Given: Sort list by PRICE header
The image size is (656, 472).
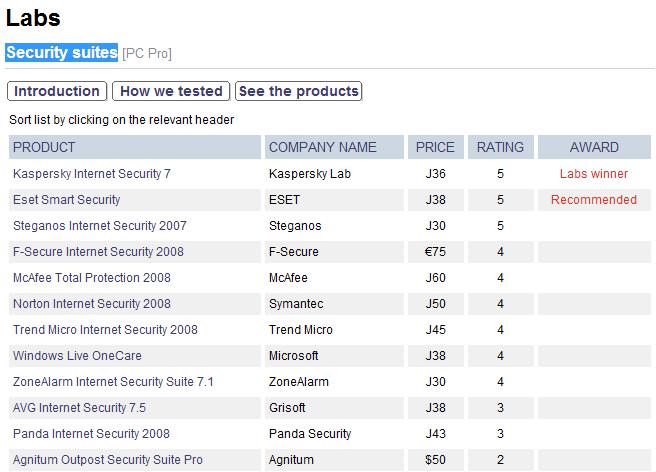Looking at the screenshot, I should [x=435, y=147].
